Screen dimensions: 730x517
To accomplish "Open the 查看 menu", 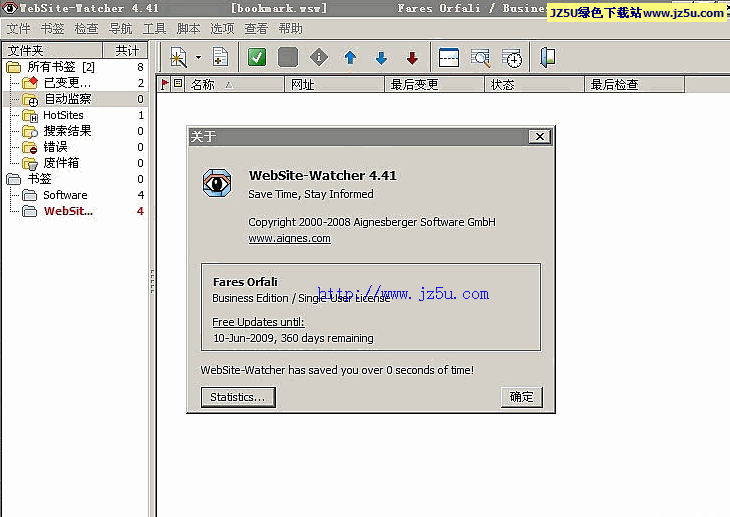I will click(x=257, y=29).
